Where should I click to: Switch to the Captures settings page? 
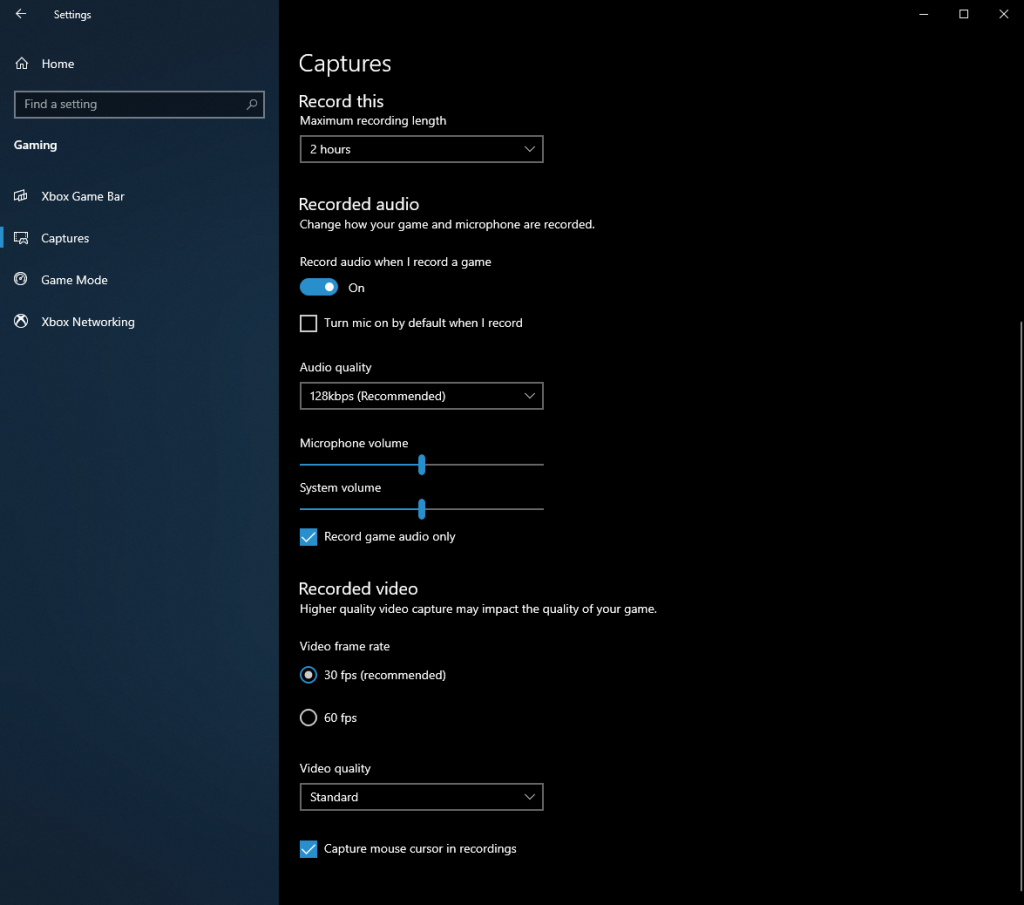(x=67, y=238)
